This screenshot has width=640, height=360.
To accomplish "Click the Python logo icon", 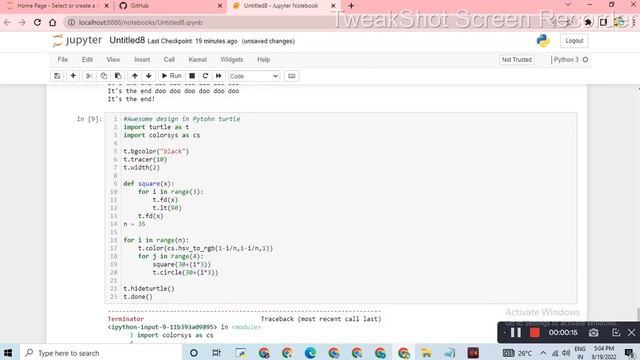I will pos(543,40).
